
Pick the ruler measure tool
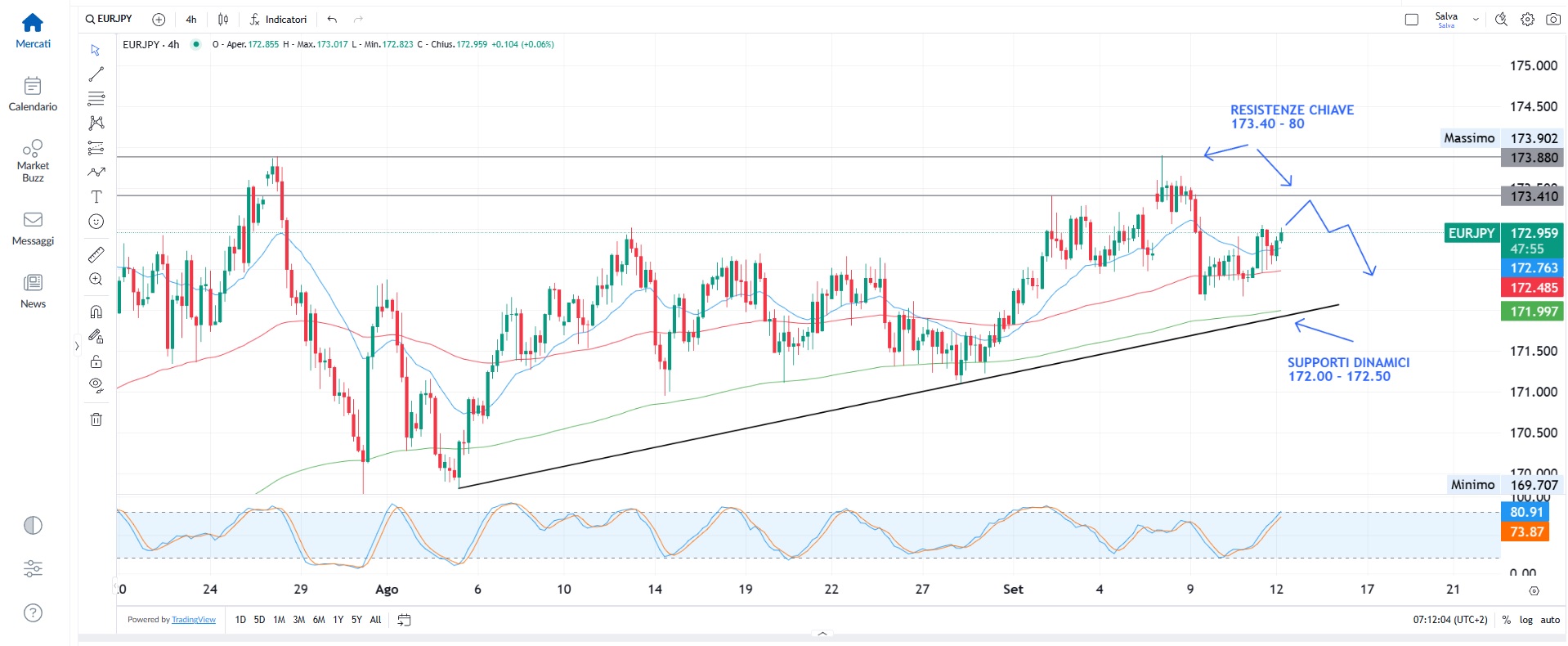click(x=96, y=255)
